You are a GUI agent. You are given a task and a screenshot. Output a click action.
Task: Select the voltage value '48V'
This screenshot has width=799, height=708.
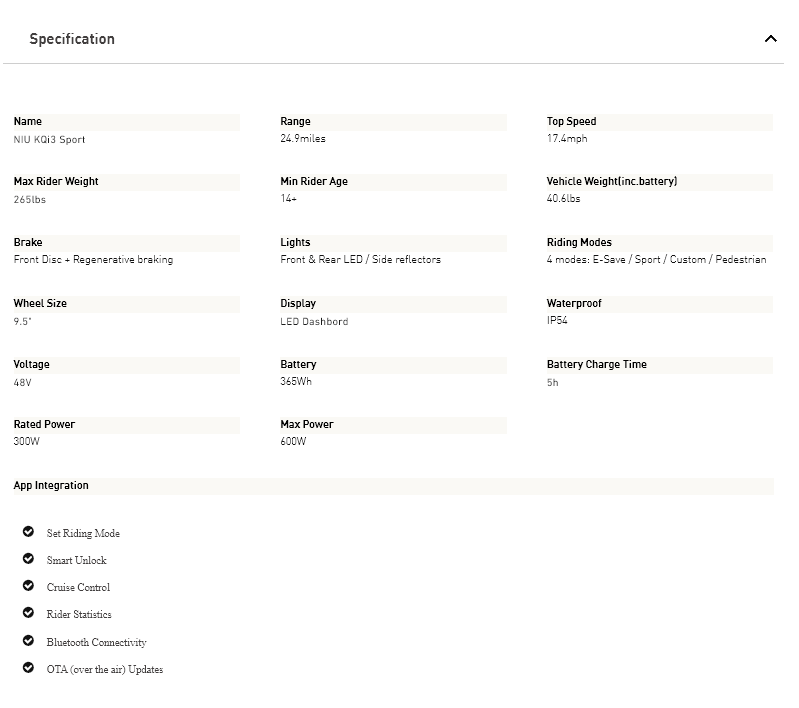(22, 383)
